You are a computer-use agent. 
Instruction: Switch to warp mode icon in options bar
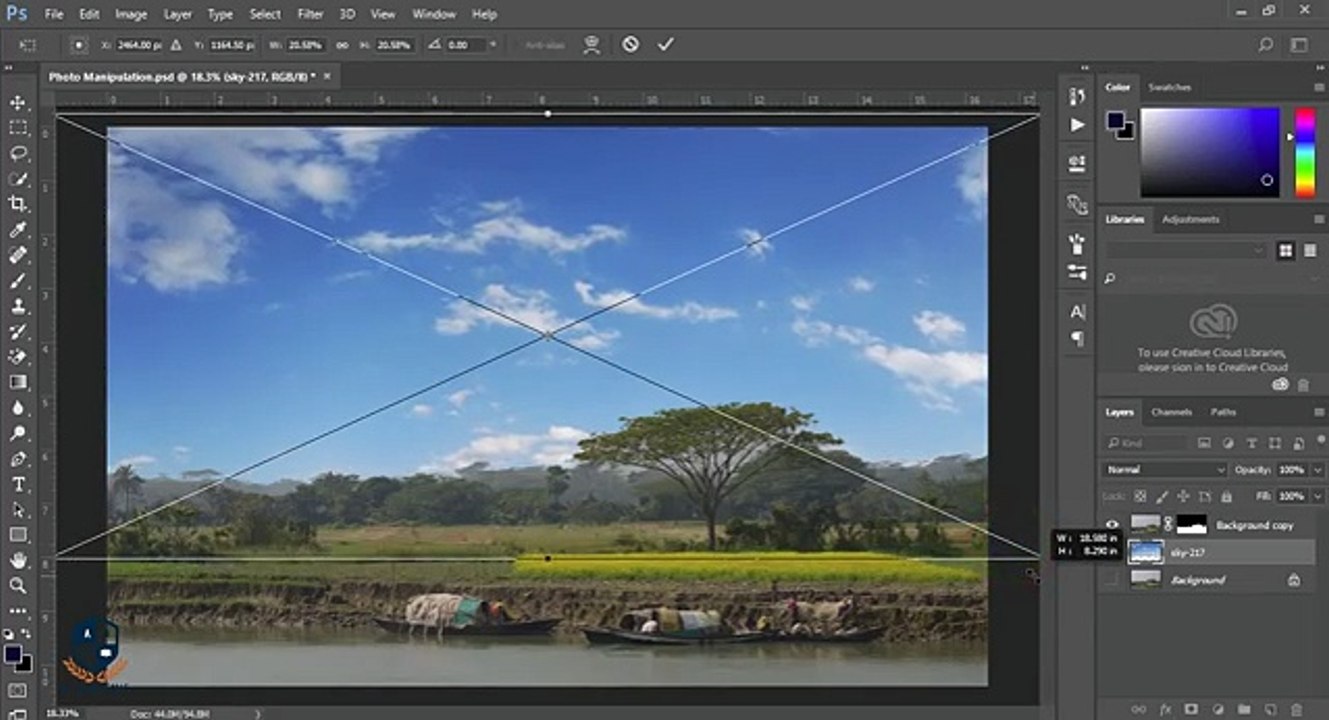(x=592, y=44)
